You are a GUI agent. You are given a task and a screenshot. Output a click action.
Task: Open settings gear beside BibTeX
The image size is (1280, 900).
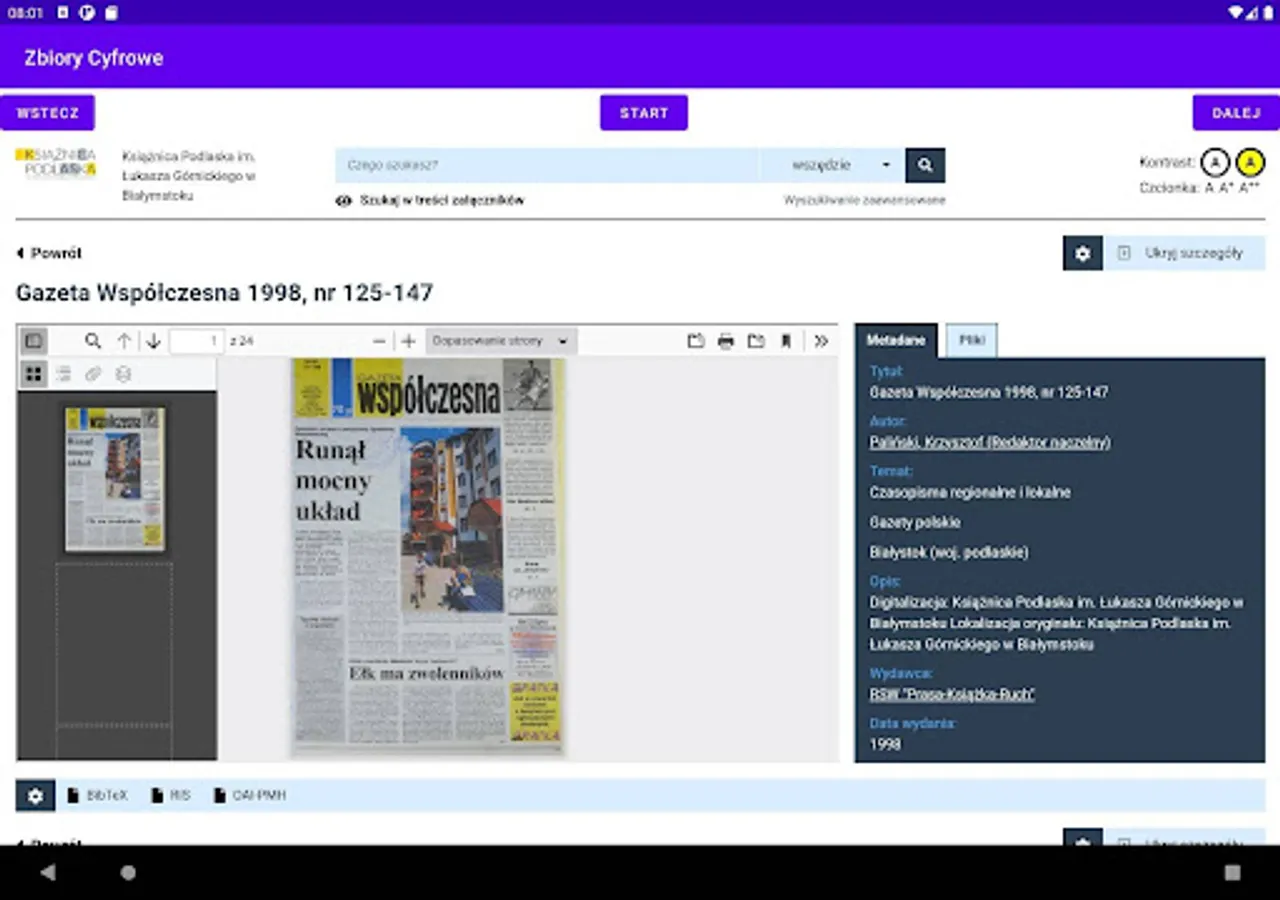pyautogui.click(x=35, y=796)
